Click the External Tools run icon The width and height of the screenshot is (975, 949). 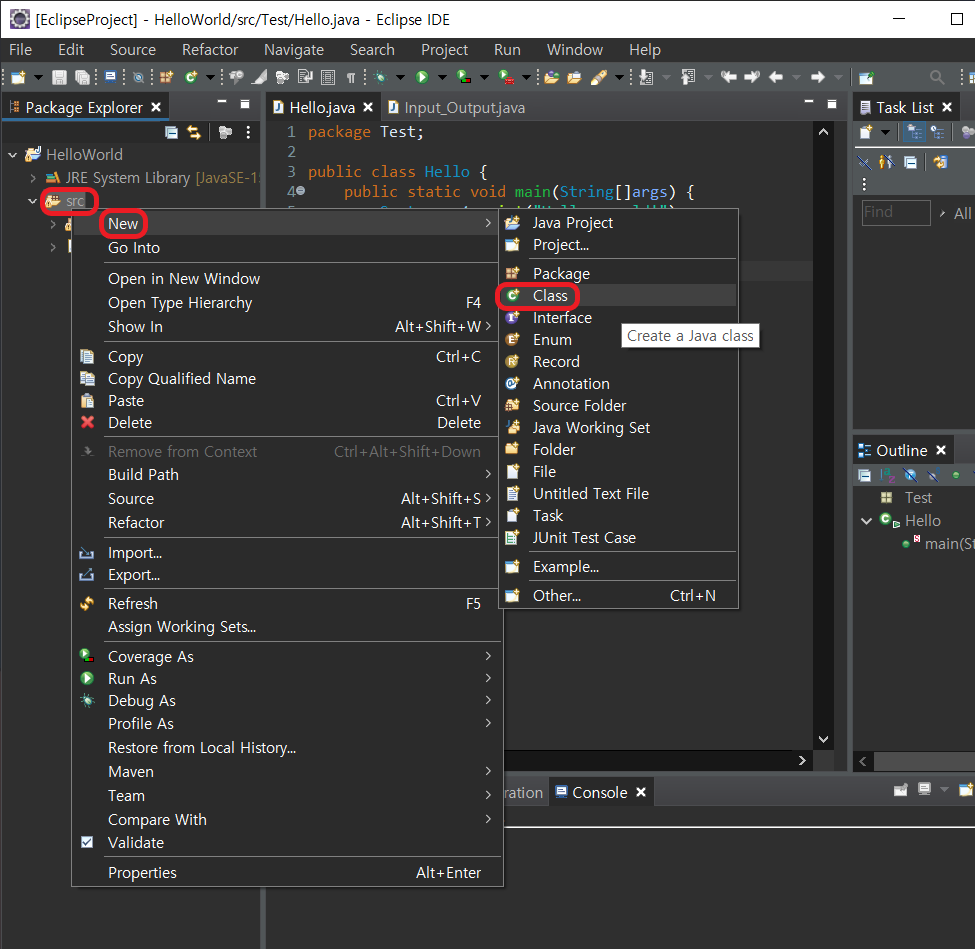[506, 77]
